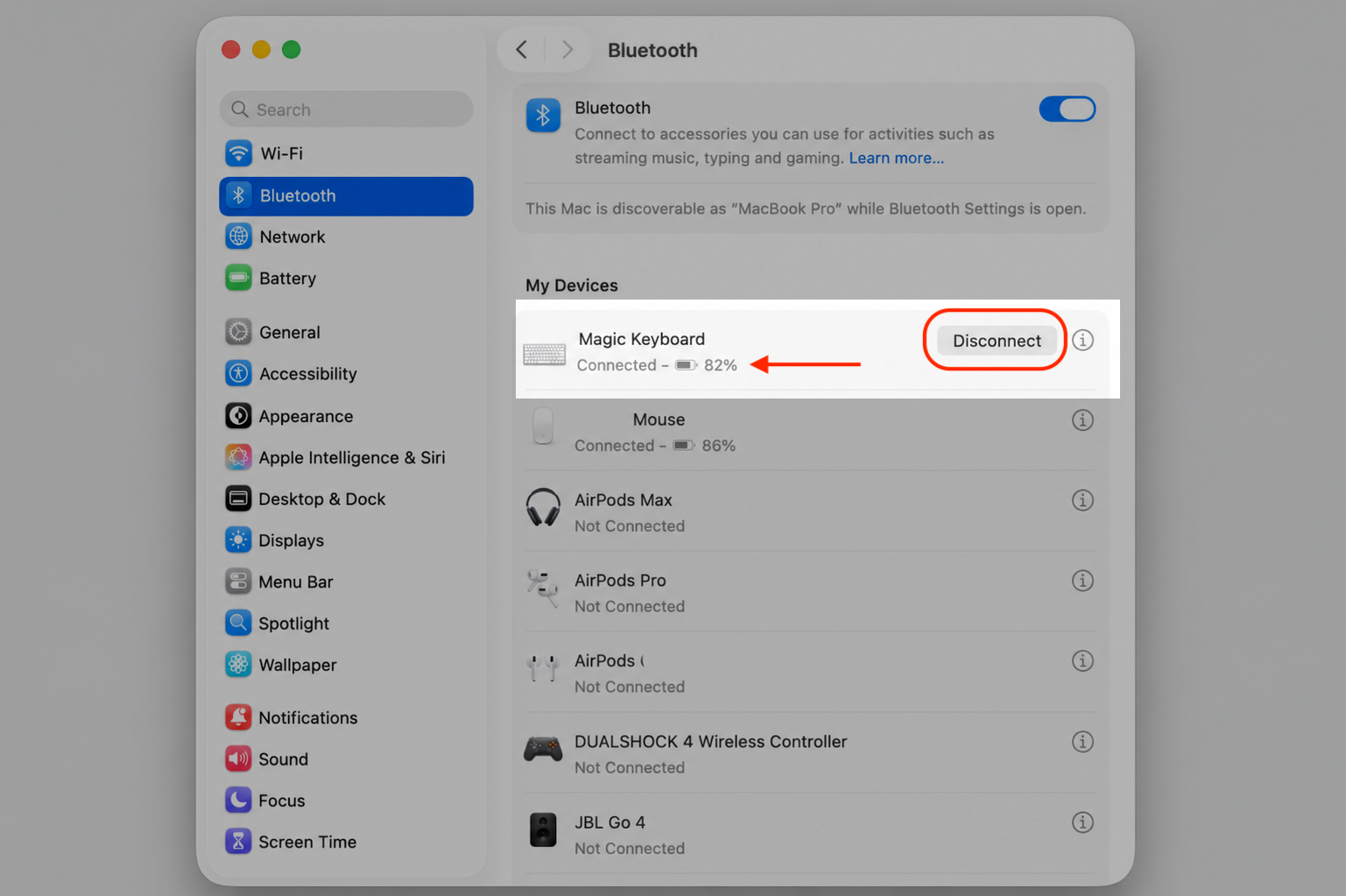
Task: Disconnect the Magic Keyboard
Action: point(997,341)
